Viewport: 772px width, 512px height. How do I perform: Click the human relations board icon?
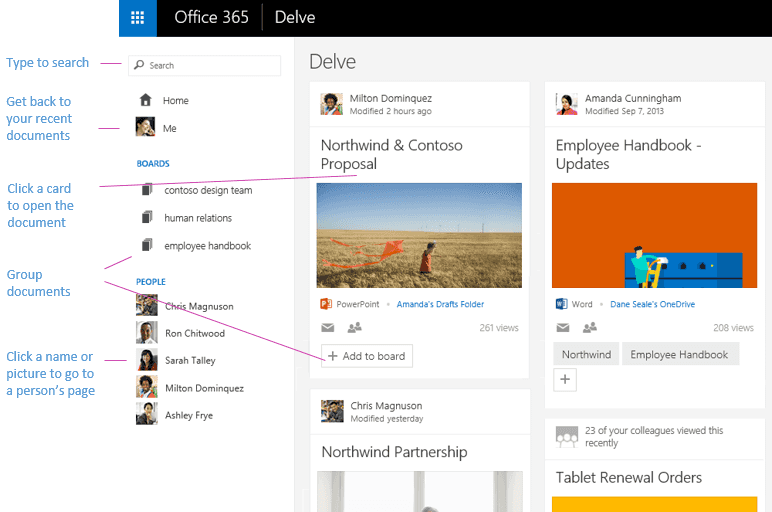pos(147,217)
